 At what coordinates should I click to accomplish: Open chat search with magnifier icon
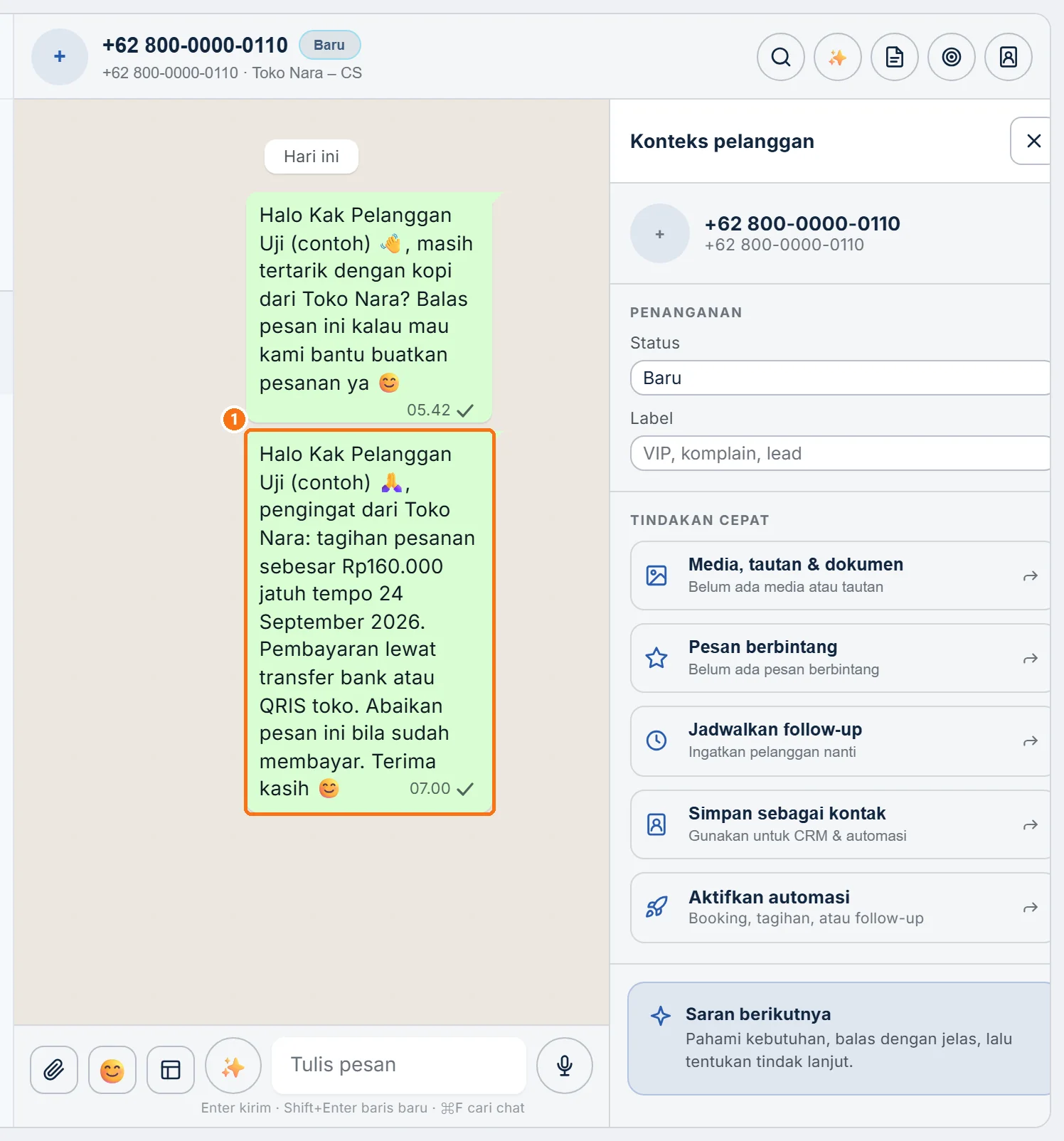point(781,57)
